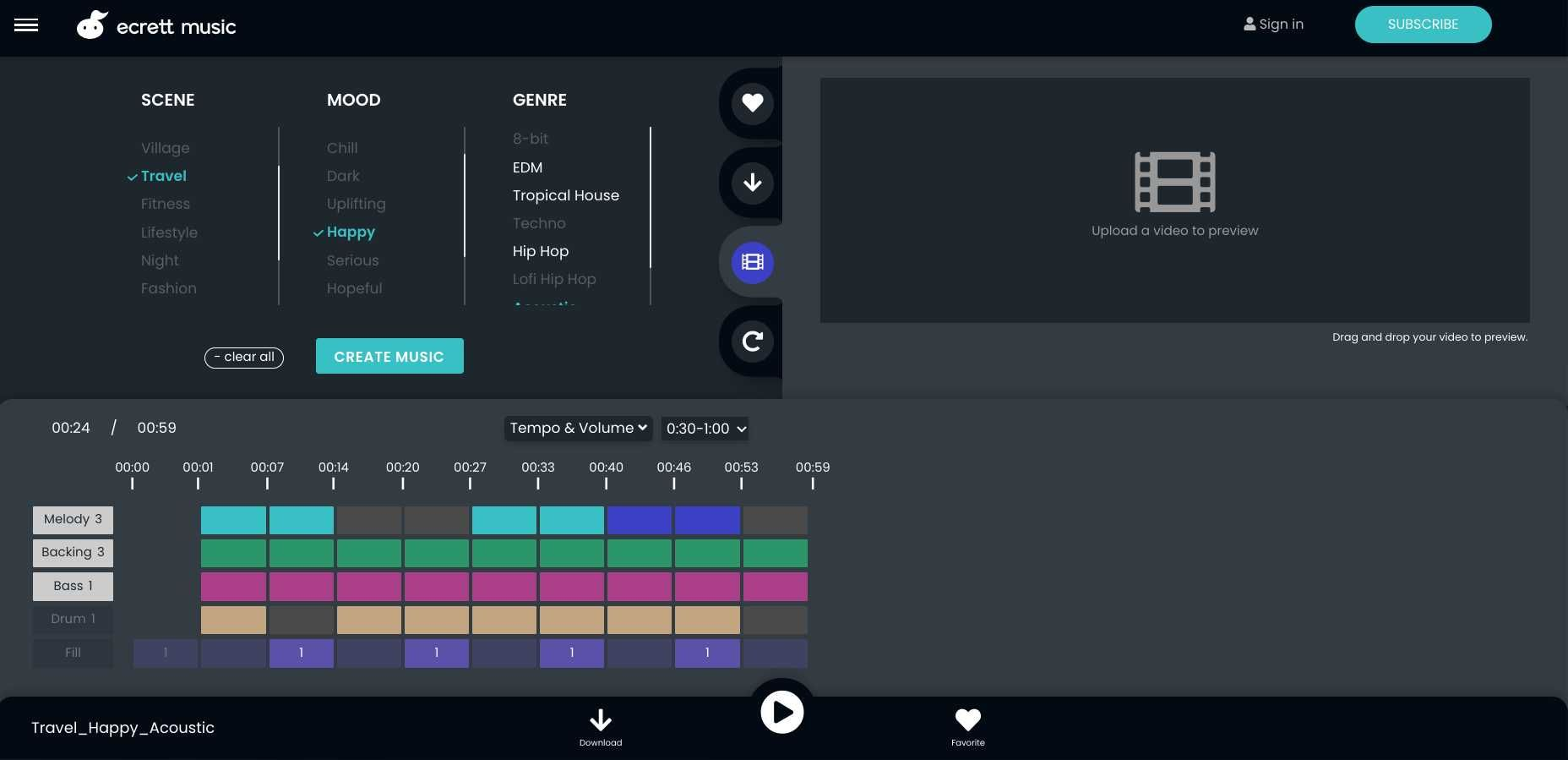Select the Dark mood

(343, 176)
